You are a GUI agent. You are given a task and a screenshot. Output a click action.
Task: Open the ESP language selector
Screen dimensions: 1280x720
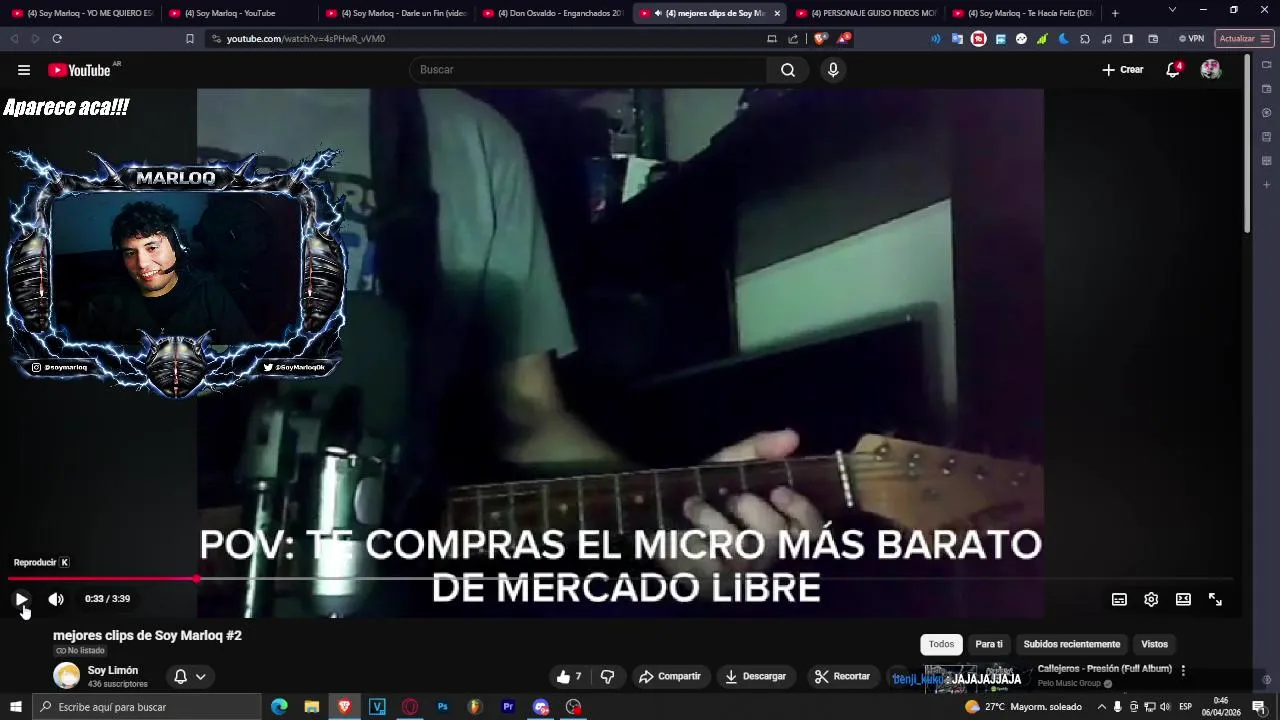(1185, 707)
